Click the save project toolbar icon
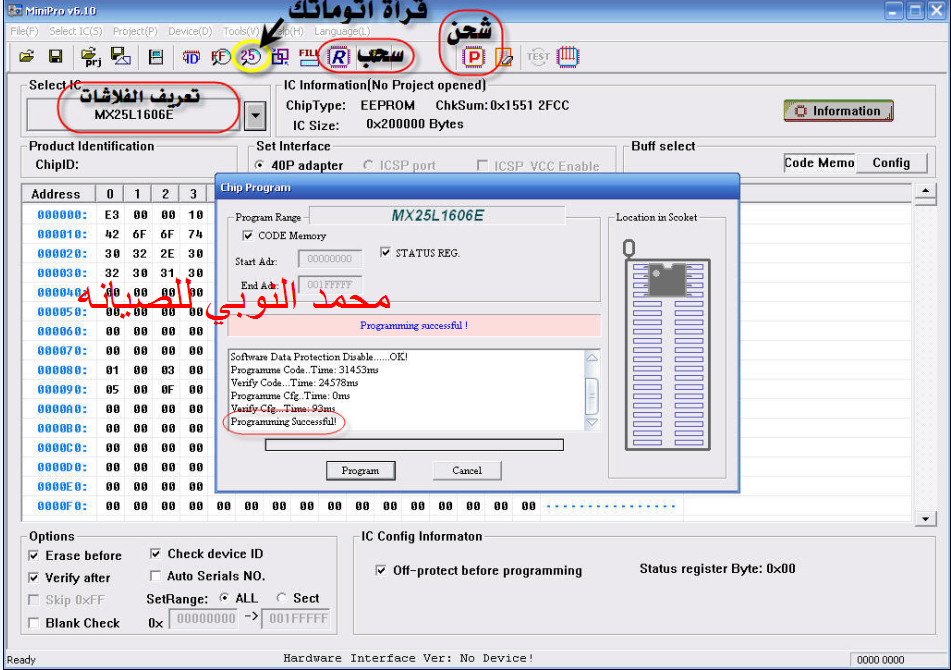This screenshot has height=670, width=951. [x=121, y=56]
